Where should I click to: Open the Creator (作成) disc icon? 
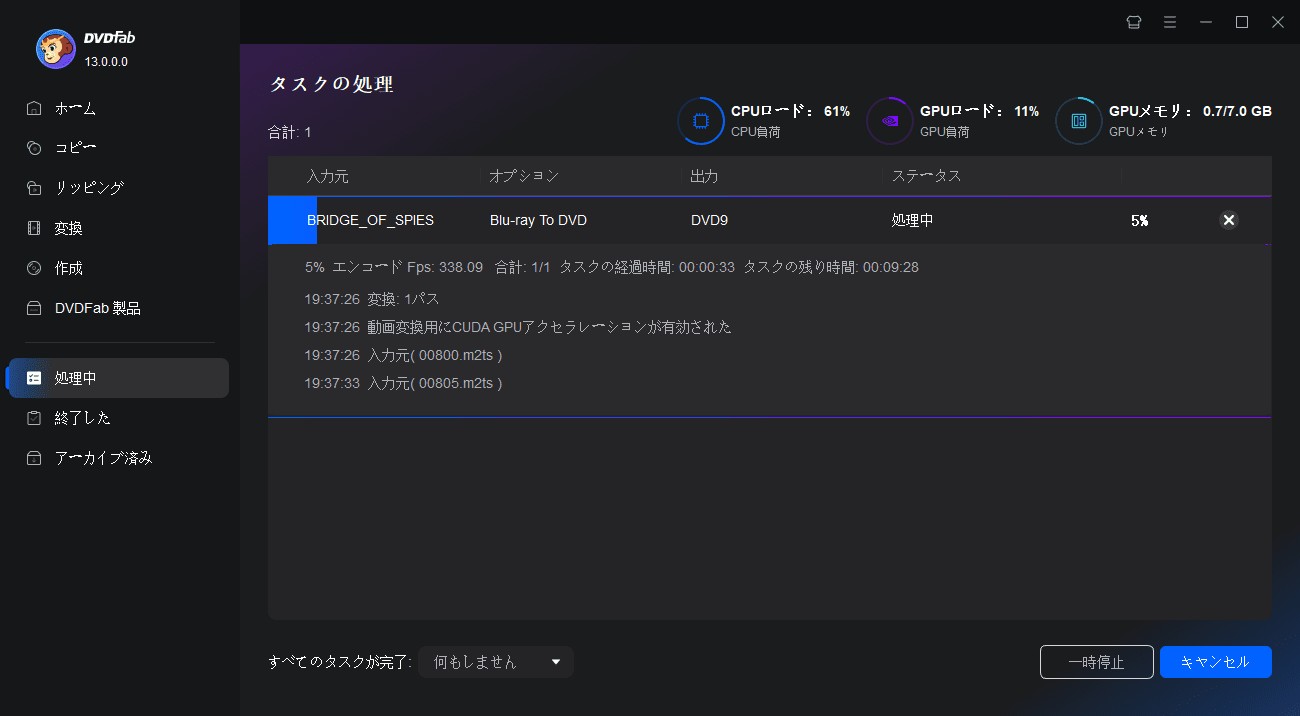(x=34, y=268)
